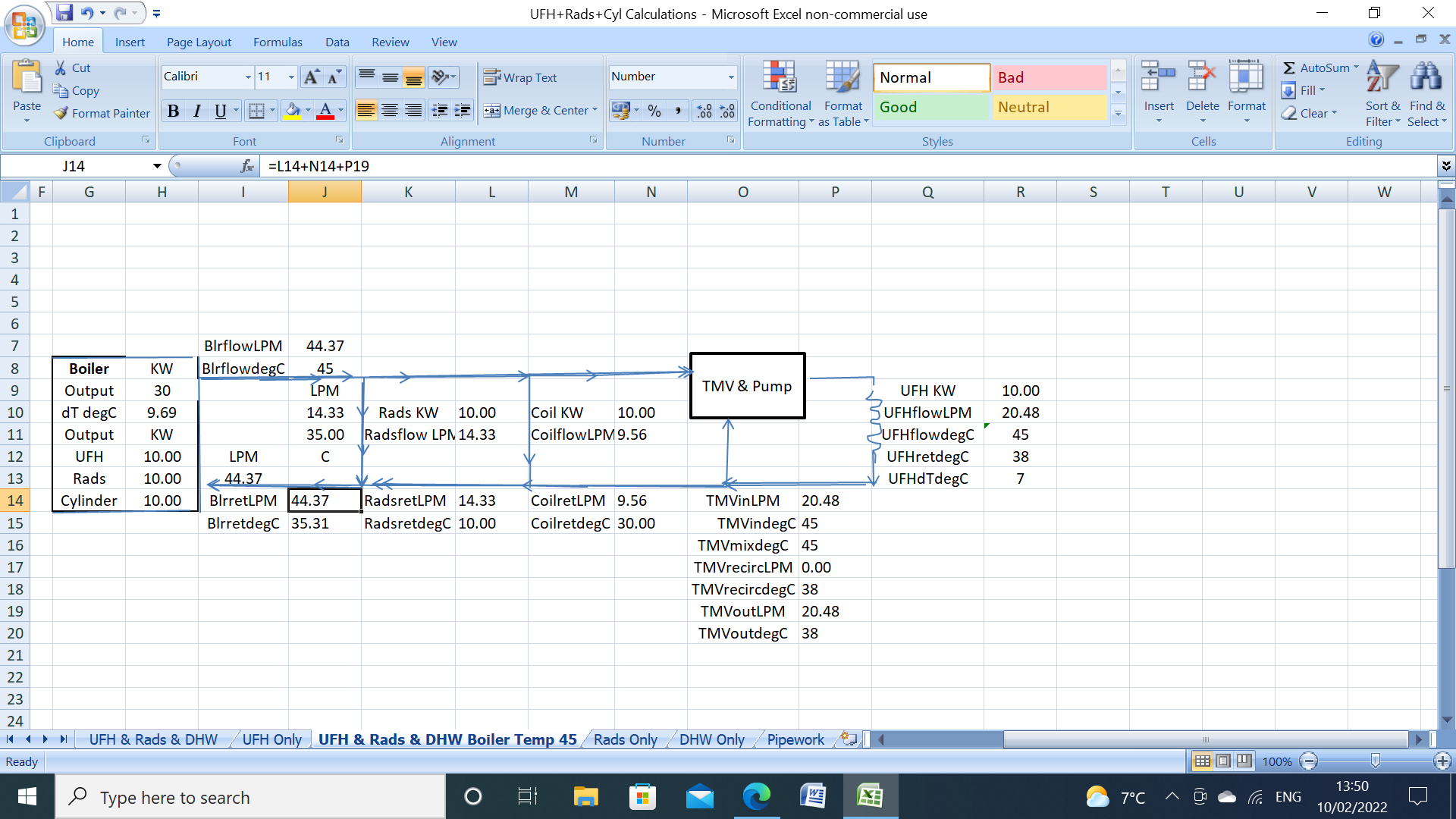Viewport: 1456px width, 819px height.
Task: Open the font size dropdown
Action: pyautogui.click(x=291, y=77)
